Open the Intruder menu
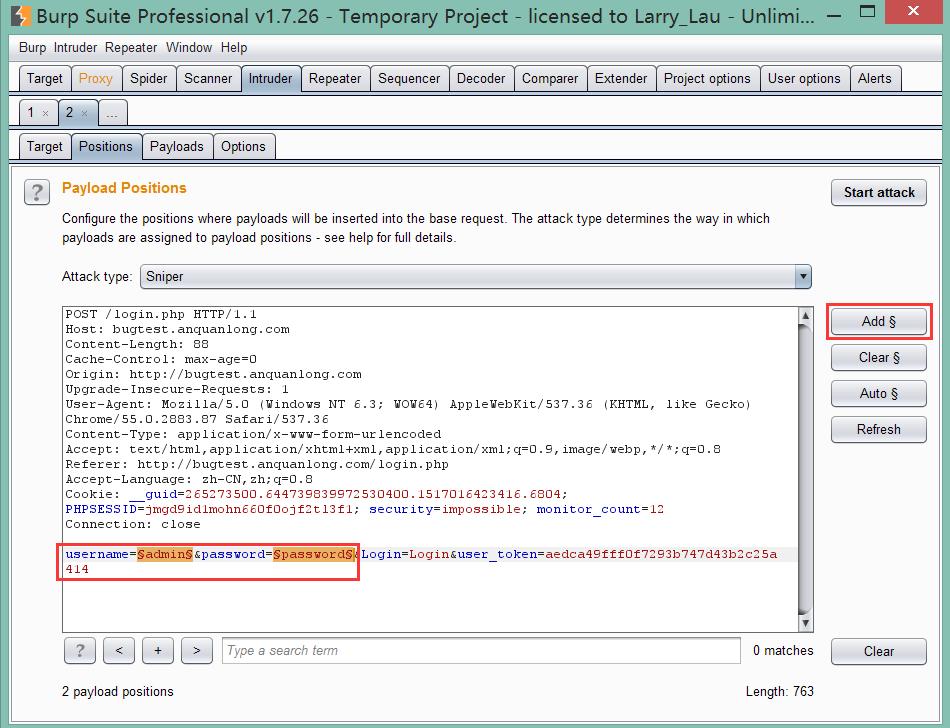The height and width of the screenshot is (728, 950). 75,47
